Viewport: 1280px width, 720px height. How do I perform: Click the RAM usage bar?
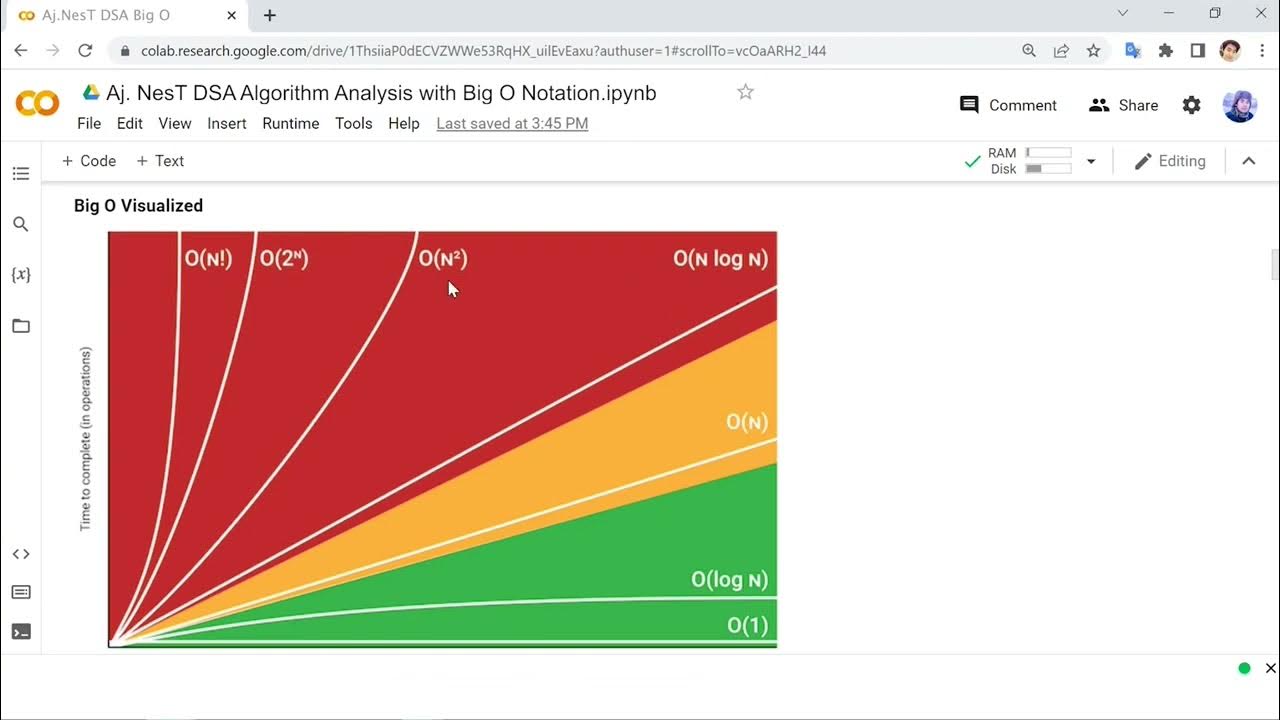(1048, 153)
